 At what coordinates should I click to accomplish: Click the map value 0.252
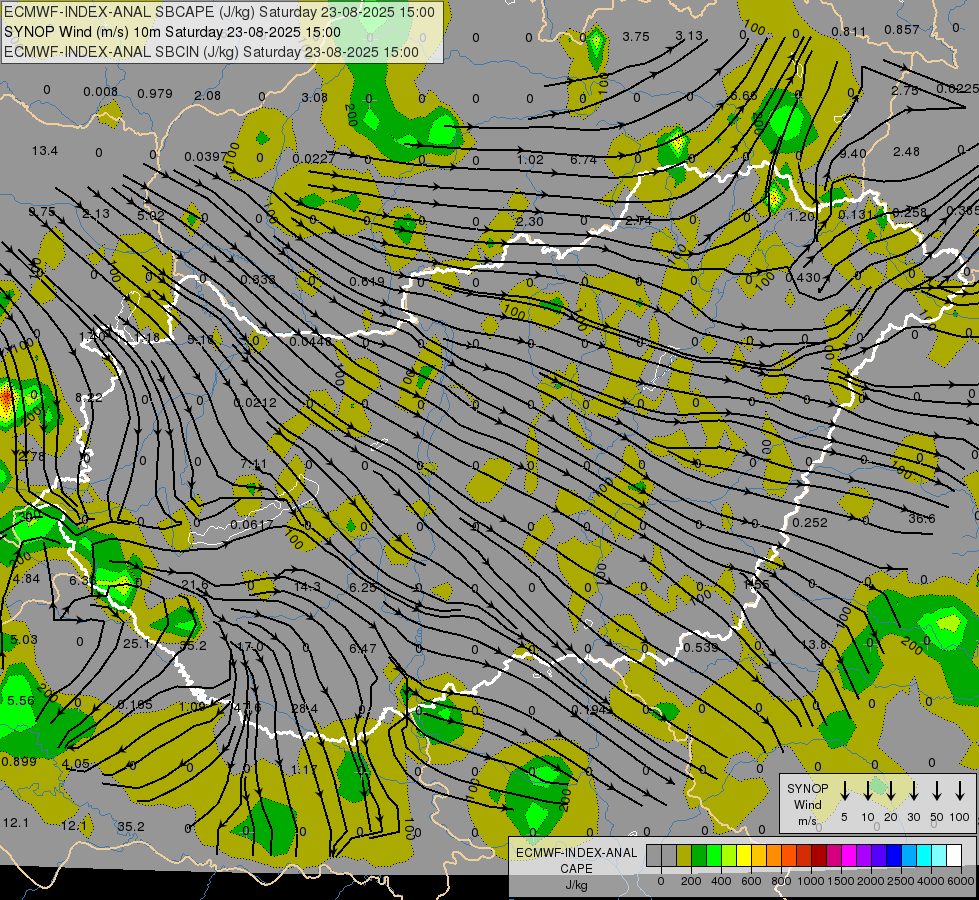tap(810, 522)
